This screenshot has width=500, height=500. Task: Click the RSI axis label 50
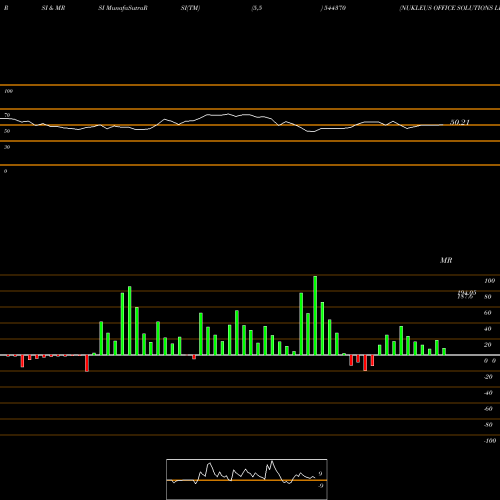[x=7, y=131]
